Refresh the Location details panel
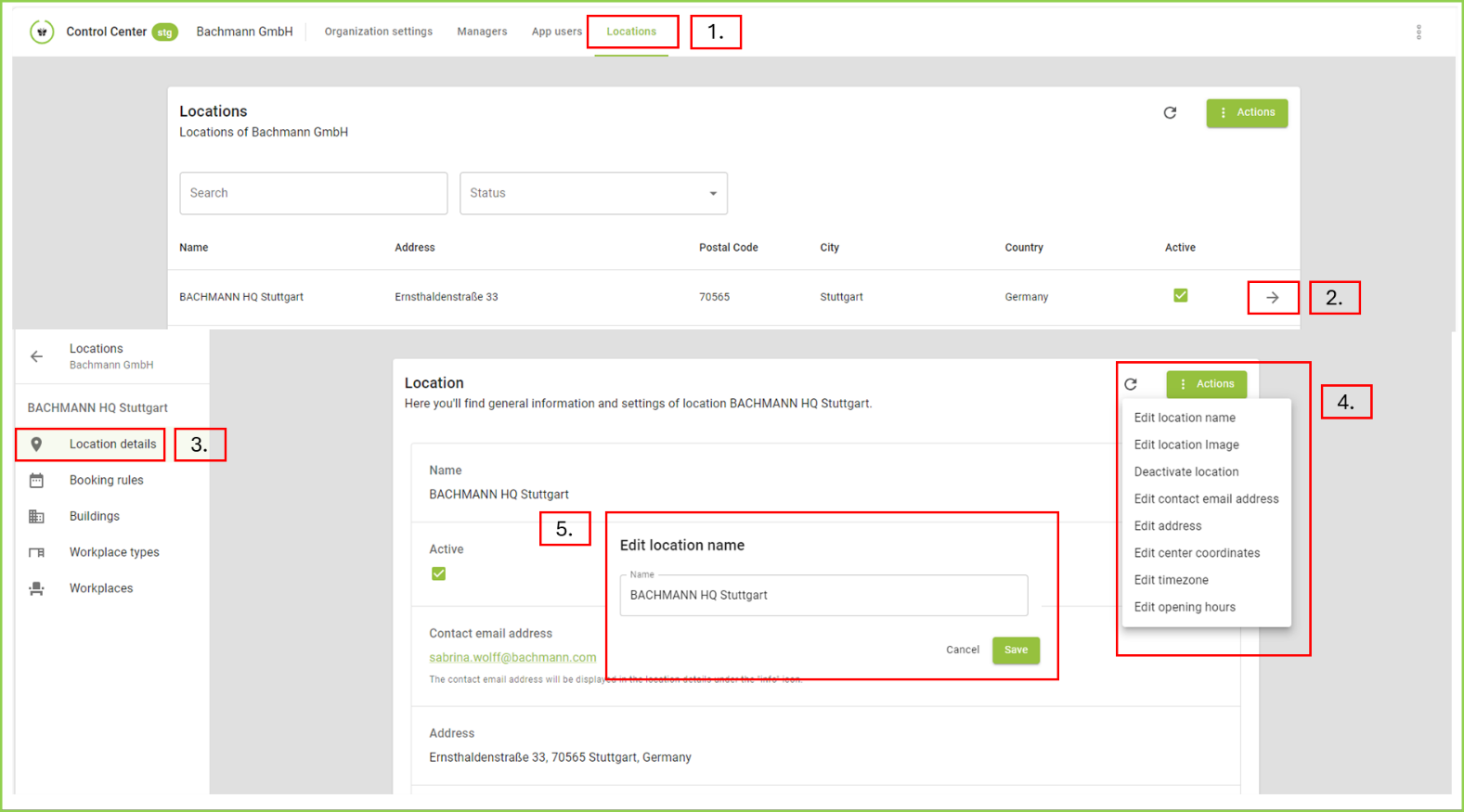The image size is (1464, 812). click(1131, 384)
